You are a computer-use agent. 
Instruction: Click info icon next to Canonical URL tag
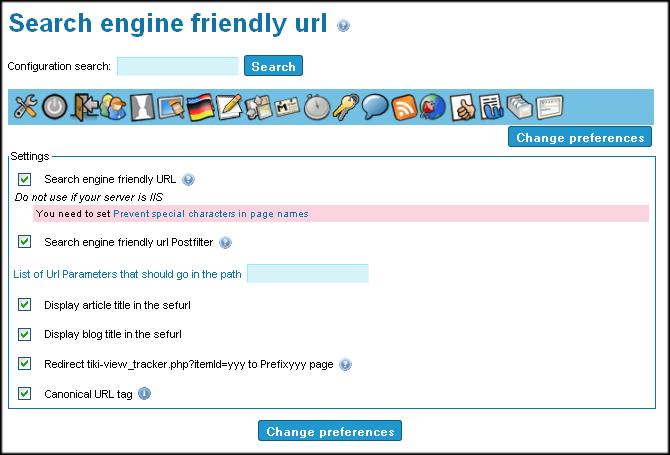[x=144, y=393]
